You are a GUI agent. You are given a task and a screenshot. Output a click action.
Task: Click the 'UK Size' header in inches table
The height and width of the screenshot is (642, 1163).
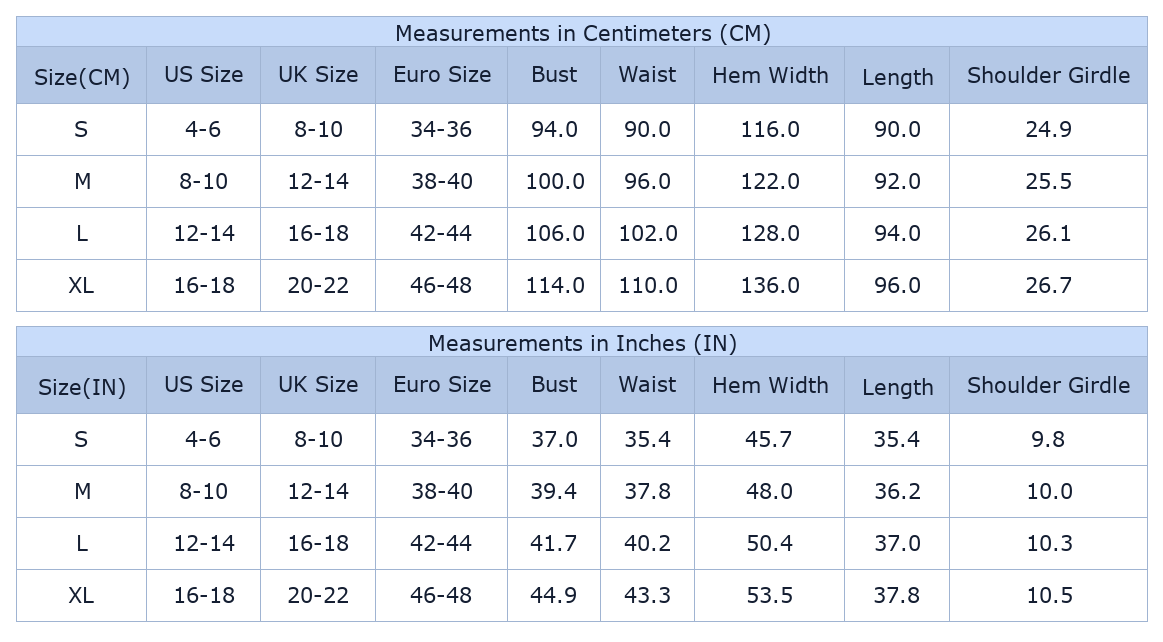(318, 385)
